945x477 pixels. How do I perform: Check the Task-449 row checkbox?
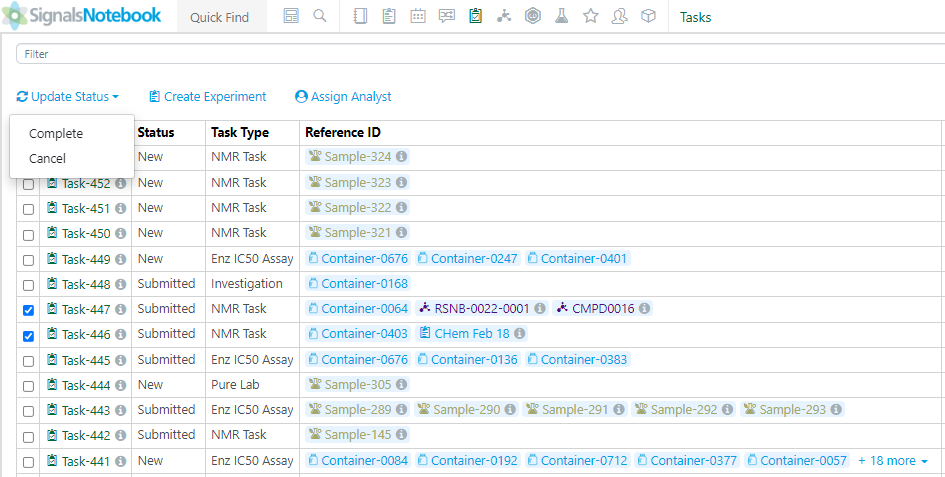(x=28, y=260)
